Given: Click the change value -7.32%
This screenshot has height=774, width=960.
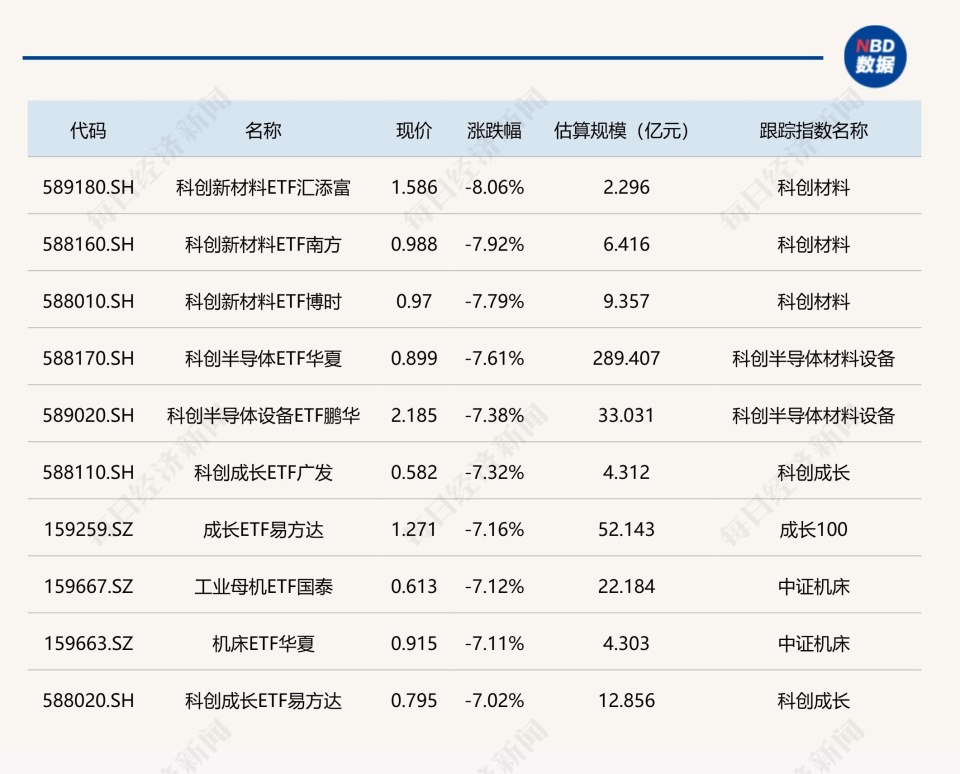Looking at the screenshot, I should 494,472.
